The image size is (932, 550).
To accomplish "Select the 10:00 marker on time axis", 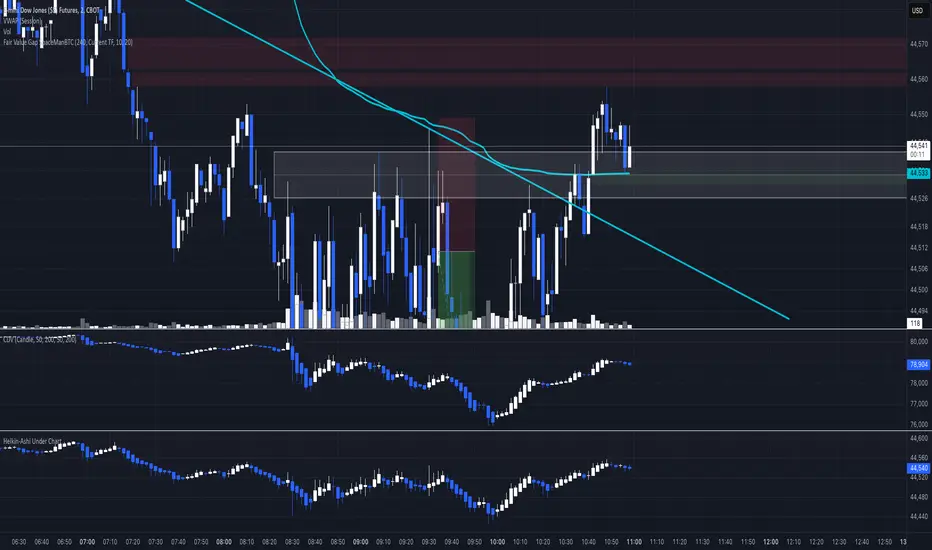I will pos(497,542).
